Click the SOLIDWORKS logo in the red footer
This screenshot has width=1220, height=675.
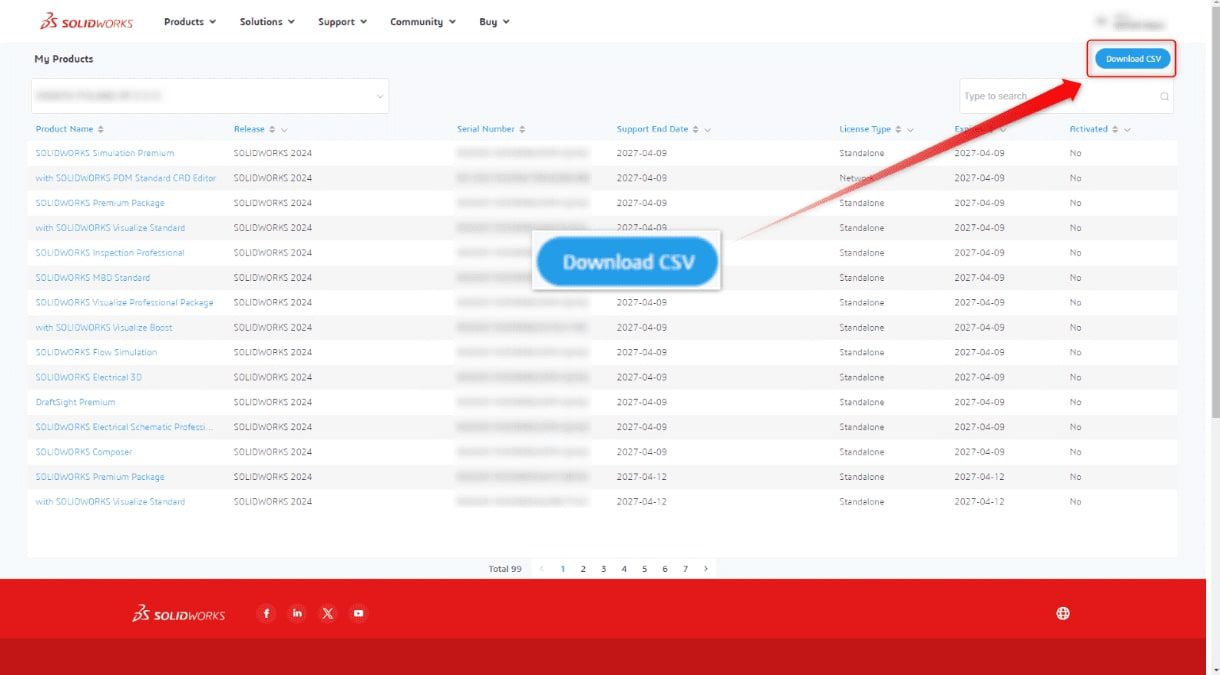point(179,614)
